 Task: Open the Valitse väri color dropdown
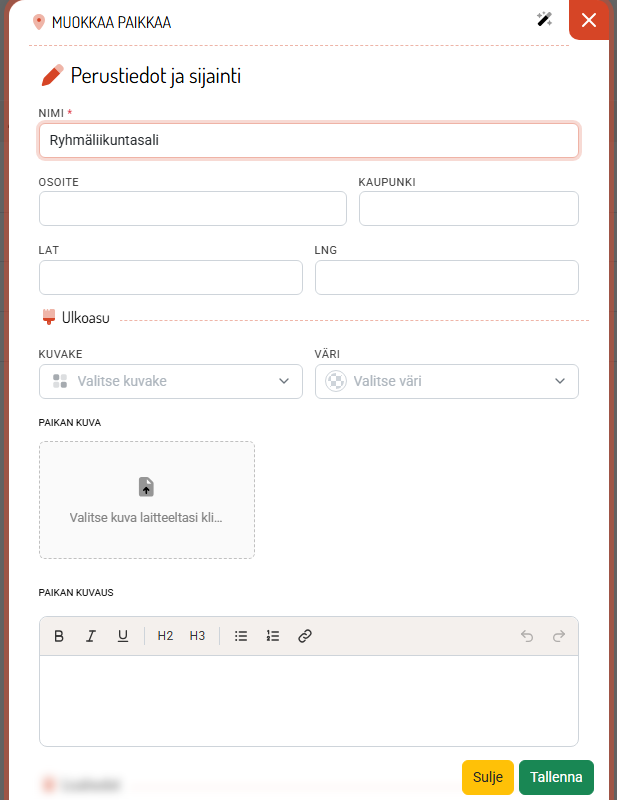(x=447, y=381)
